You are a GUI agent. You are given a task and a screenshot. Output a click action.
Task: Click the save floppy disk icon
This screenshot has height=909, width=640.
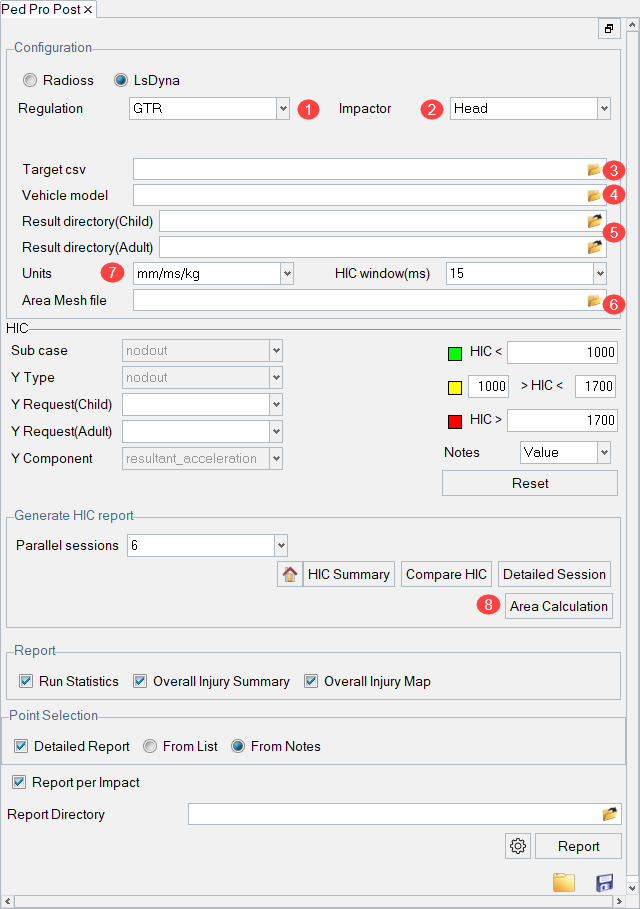[x=604, y=883]
